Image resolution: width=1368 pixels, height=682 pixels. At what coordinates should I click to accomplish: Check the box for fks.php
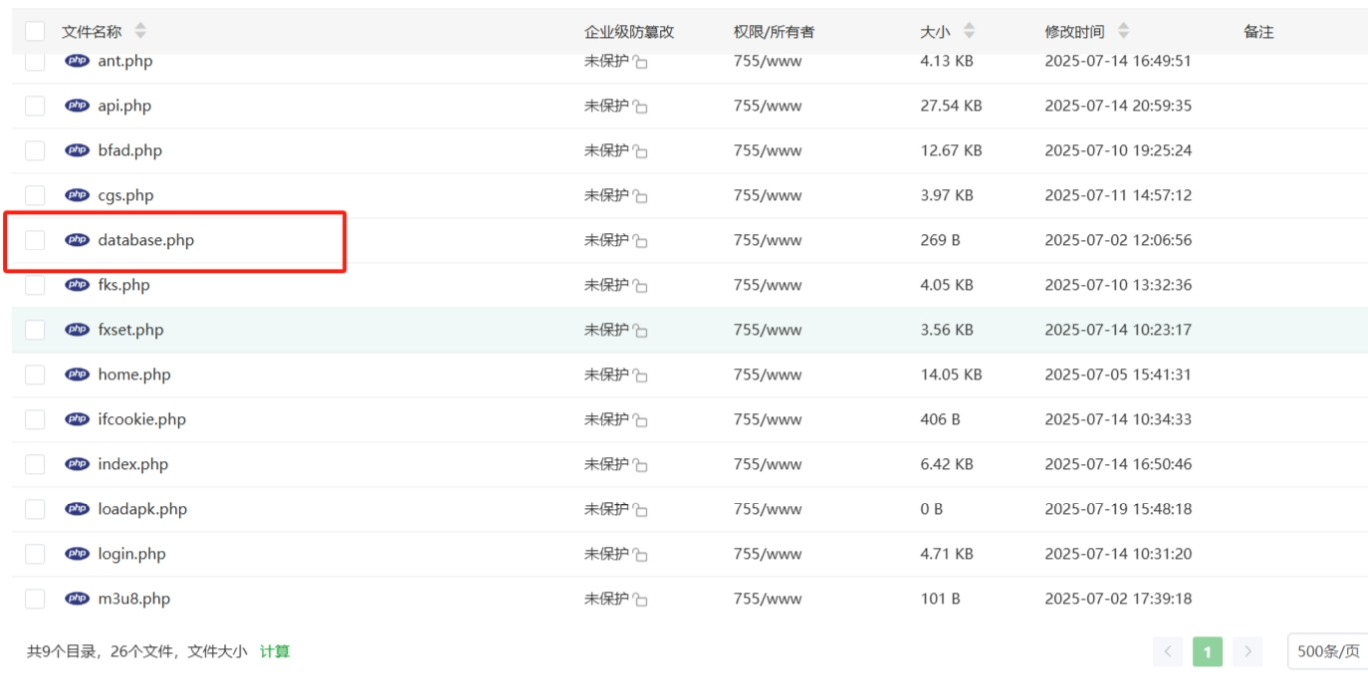point(35,285)
